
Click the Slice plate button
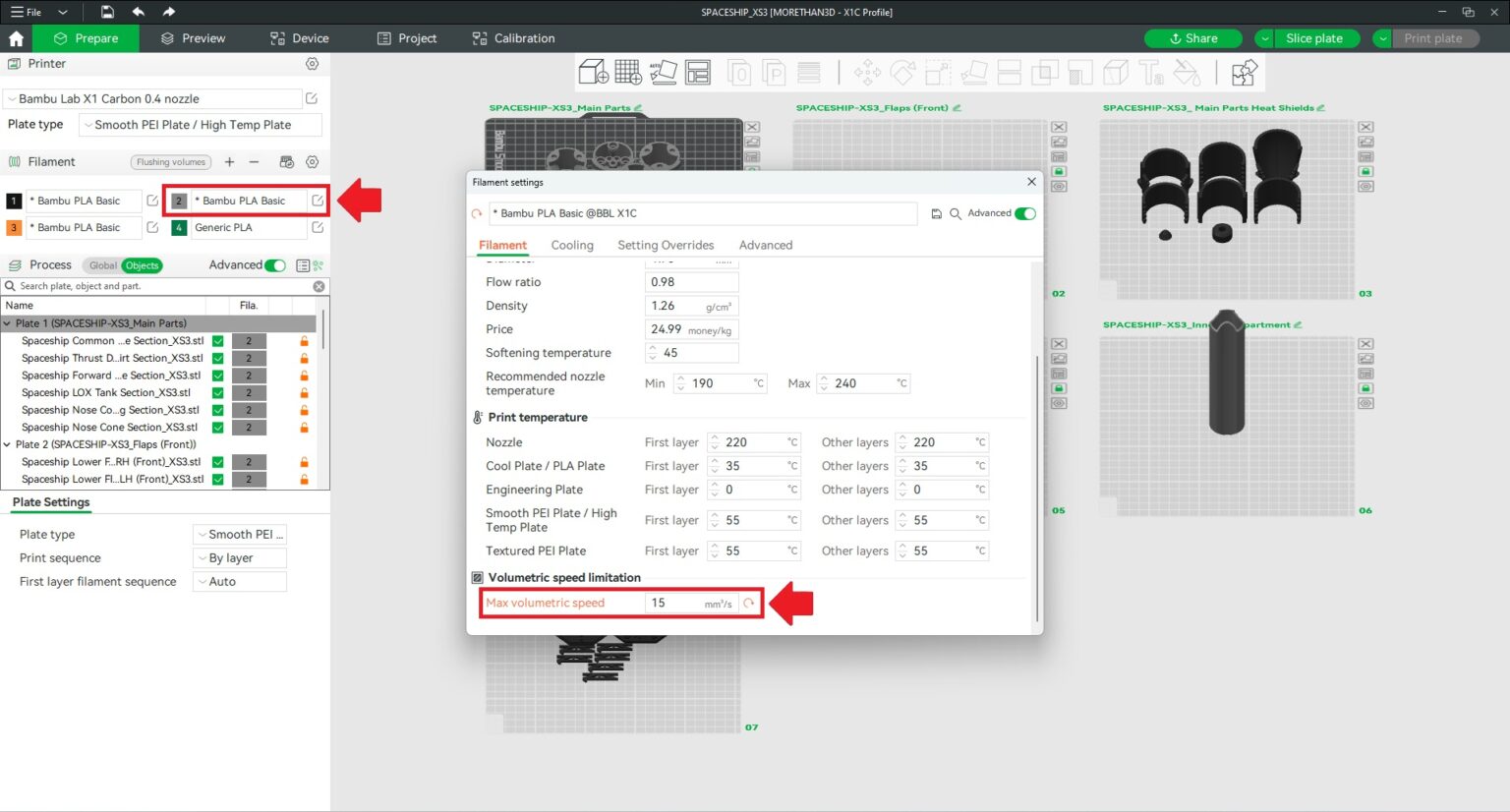coord(1316,38)
